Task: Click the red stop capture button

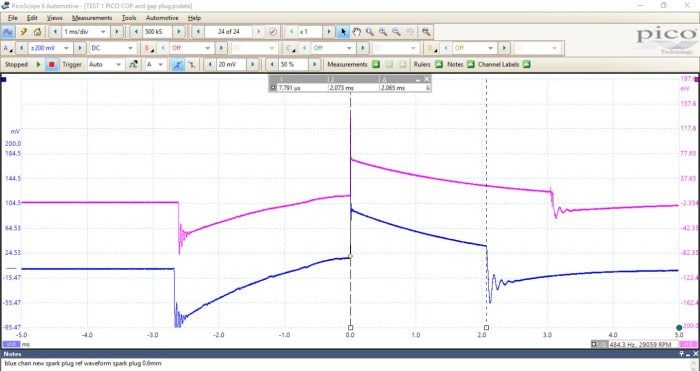Action: (x=52, y=64)
